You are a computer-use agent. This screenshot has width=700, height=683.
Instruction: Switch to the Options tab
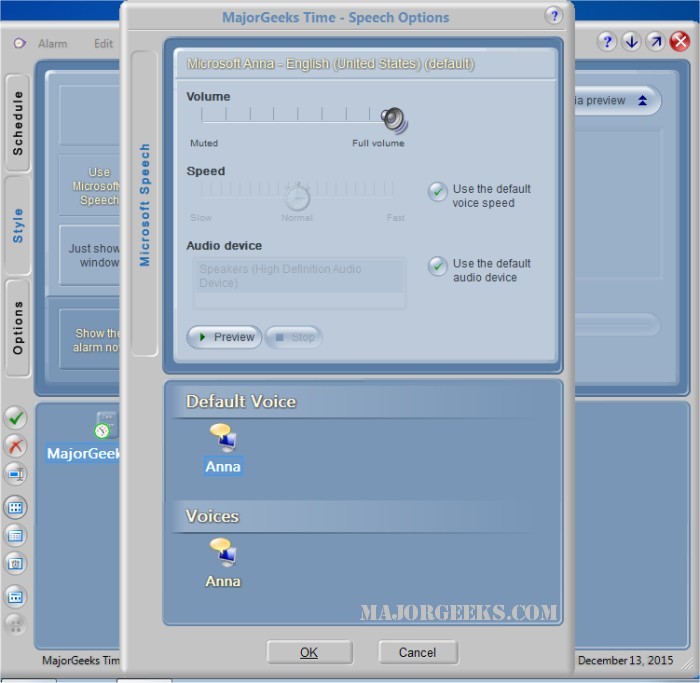click(18, 328)
